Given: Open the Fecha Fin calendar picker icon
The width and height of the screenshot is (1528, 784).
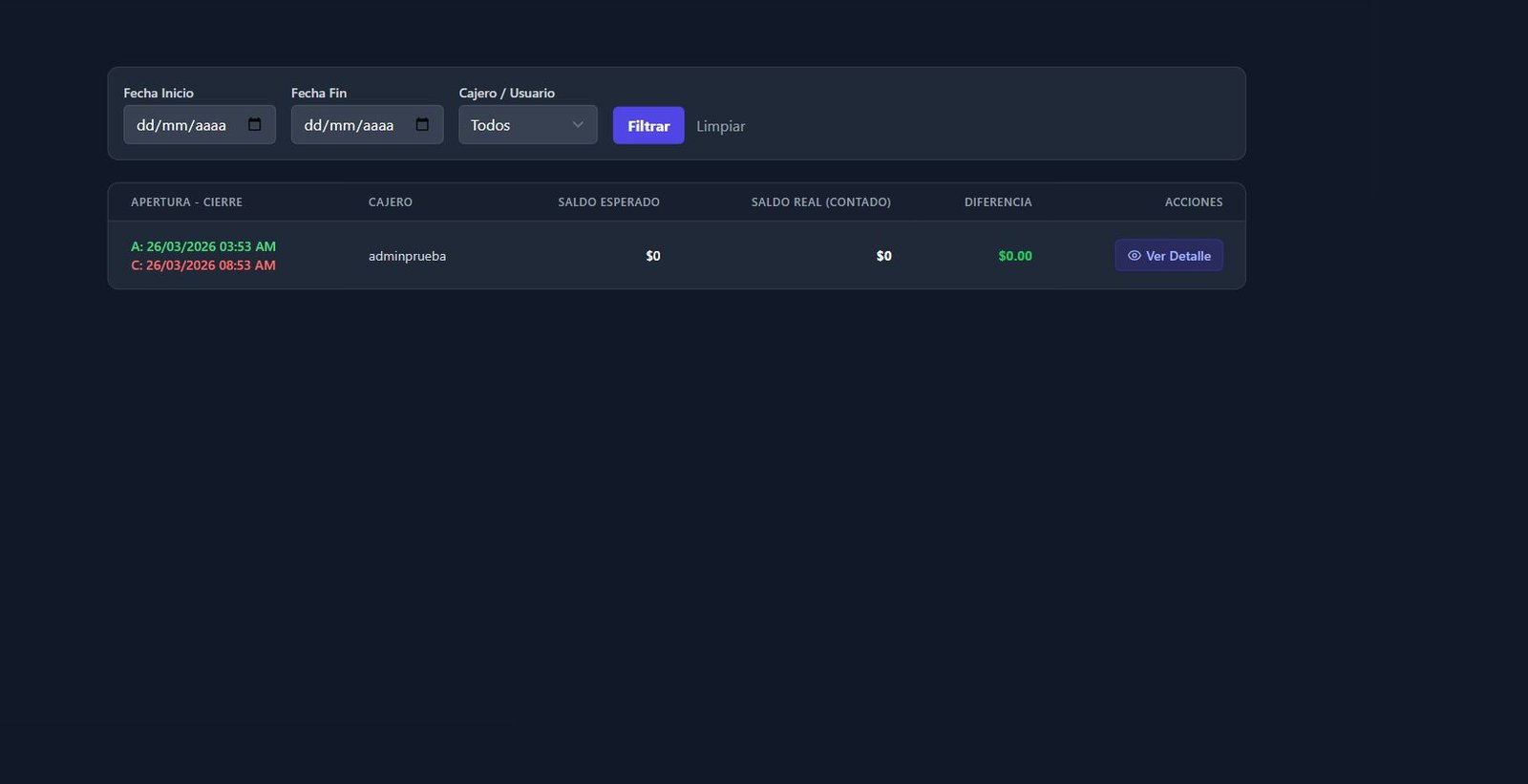Looking at the screenshot, I should click(422, 125).
